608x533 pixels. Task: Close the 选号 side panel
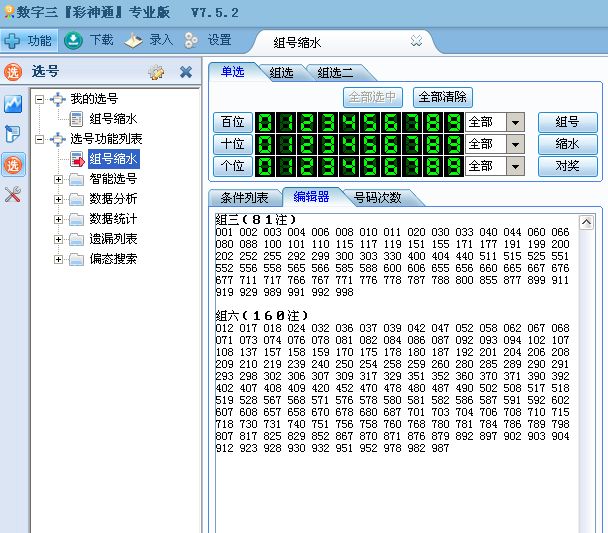point(186,72)
